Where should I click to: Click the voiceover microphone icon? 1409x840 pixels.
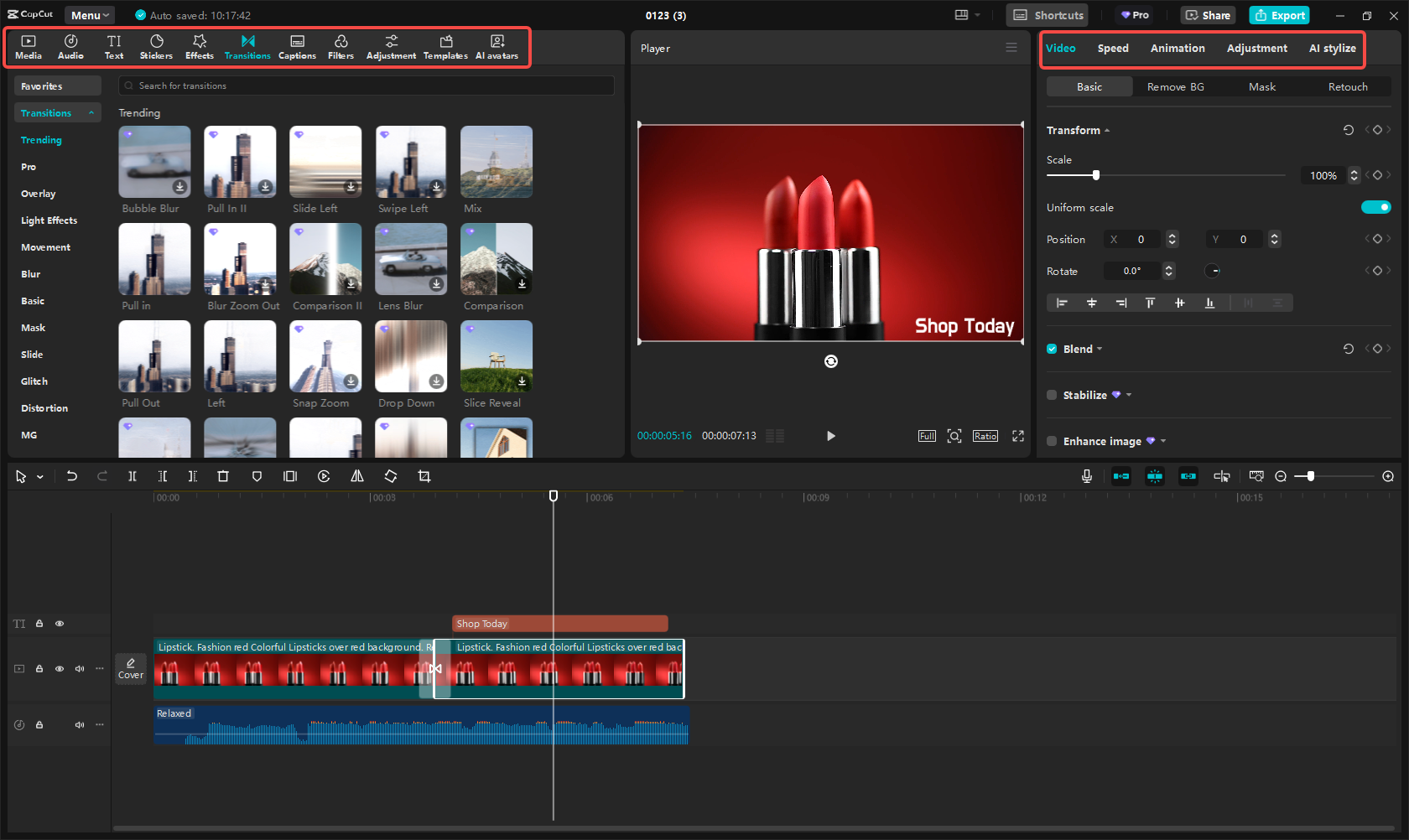(1086, 475)
